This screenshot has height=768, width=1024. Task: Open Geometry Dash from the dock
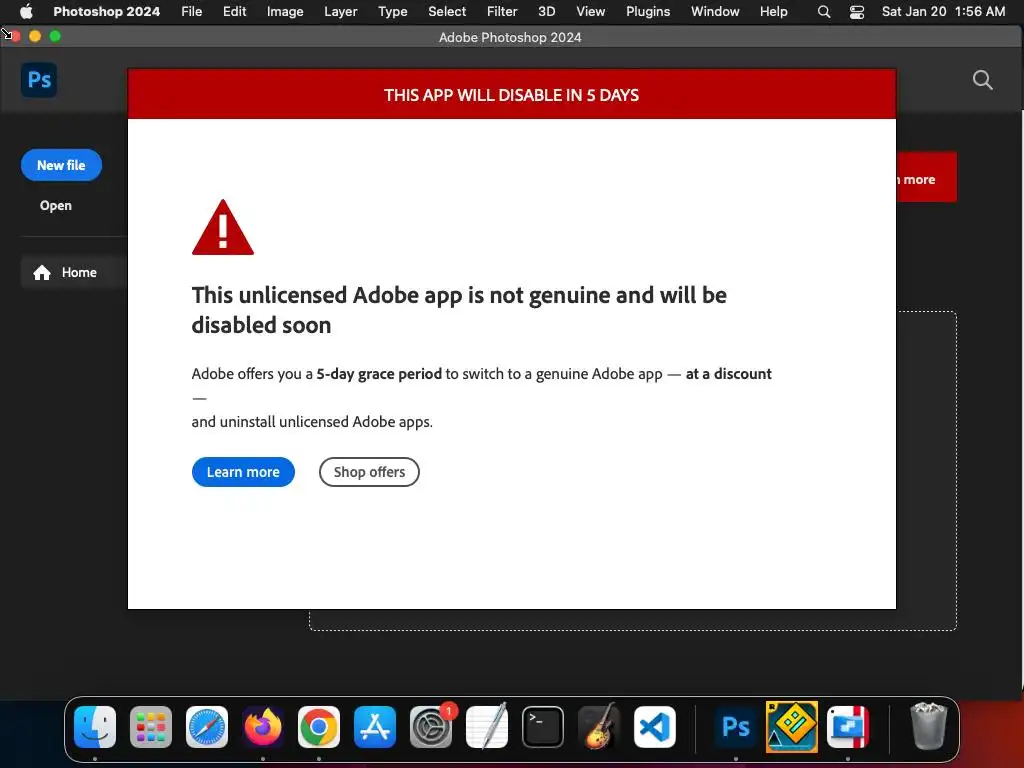coord(792,726)
